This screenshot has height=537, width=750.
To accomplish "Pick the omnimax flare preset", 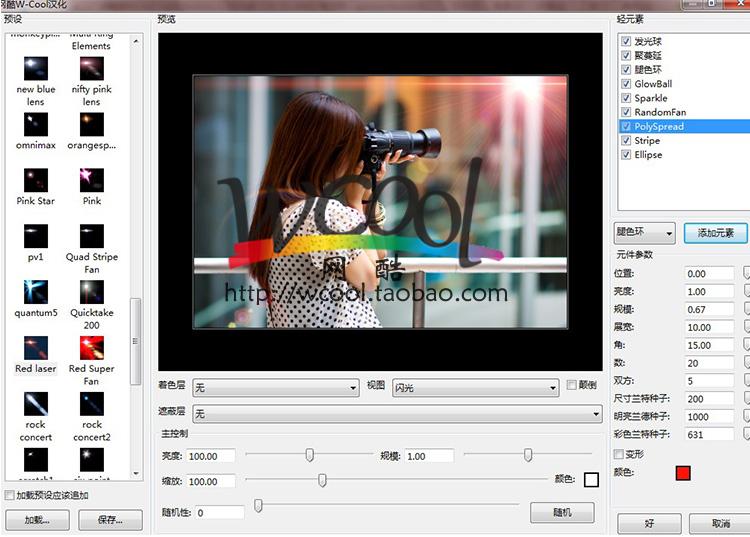I will 36,125.
